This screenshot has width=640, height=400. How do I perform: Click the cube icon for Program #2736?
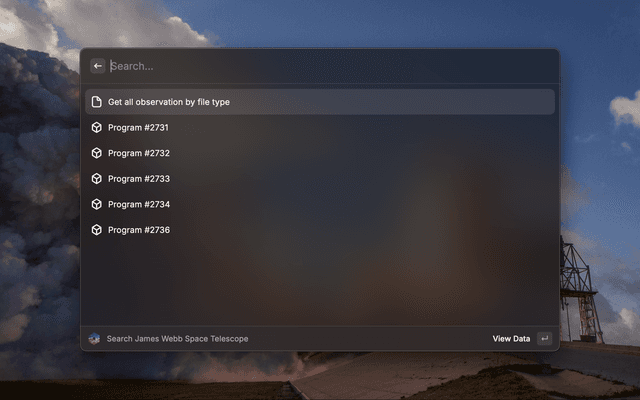coord(96,230)
